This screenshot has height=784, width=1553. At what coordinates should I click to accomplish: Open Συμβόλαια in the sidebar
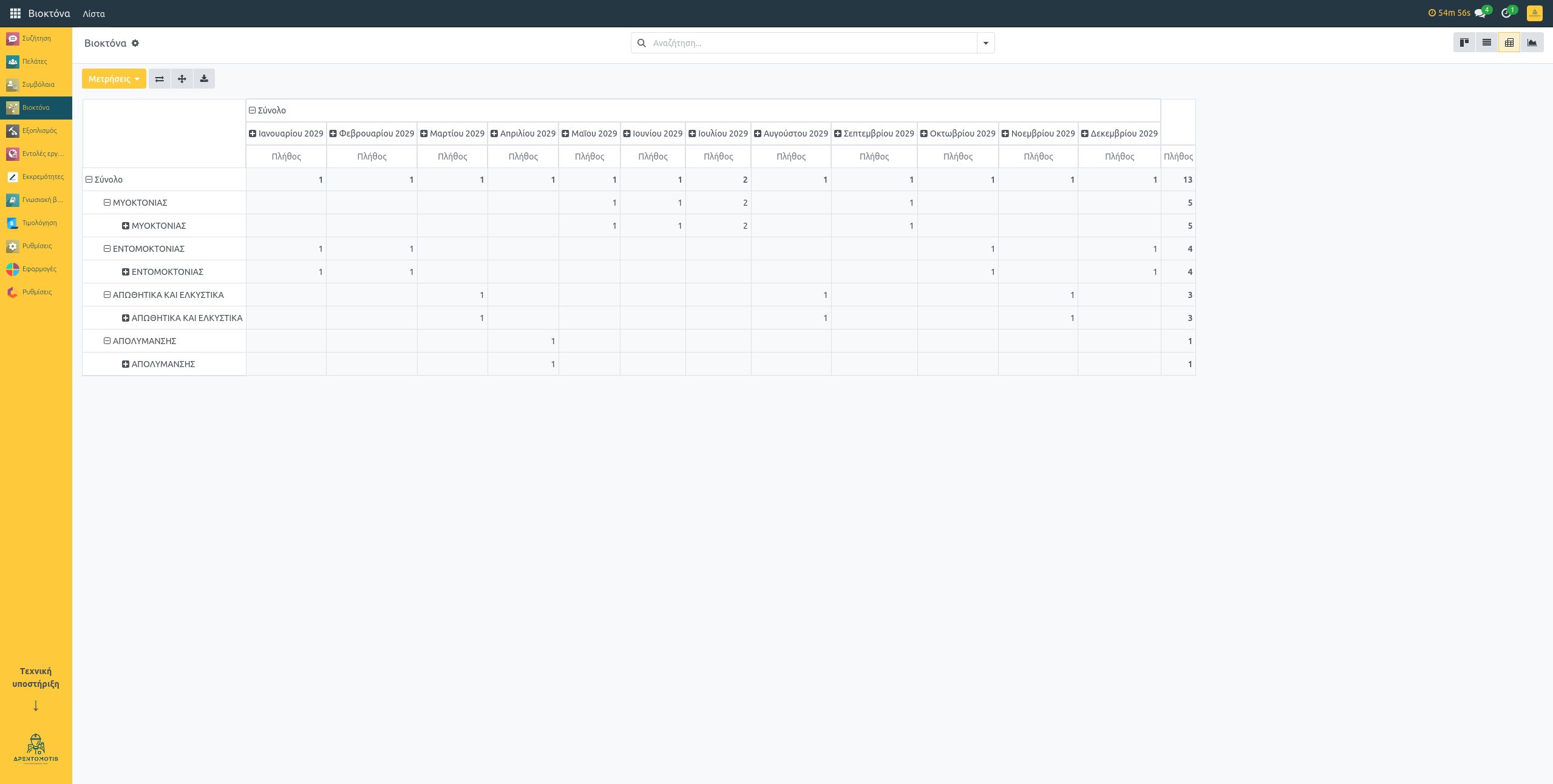tap(38, 84)
